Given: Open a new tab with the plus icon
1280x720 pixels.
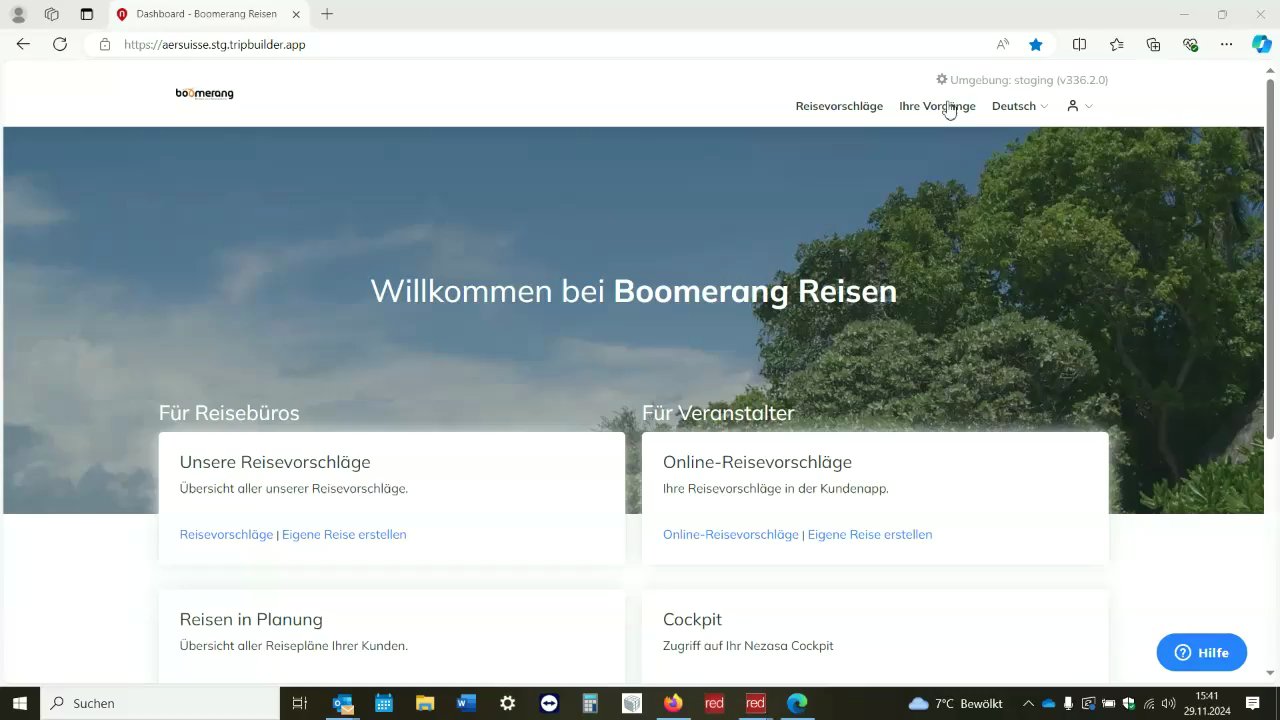Looking at the screenshot, I should pos(327,14).
